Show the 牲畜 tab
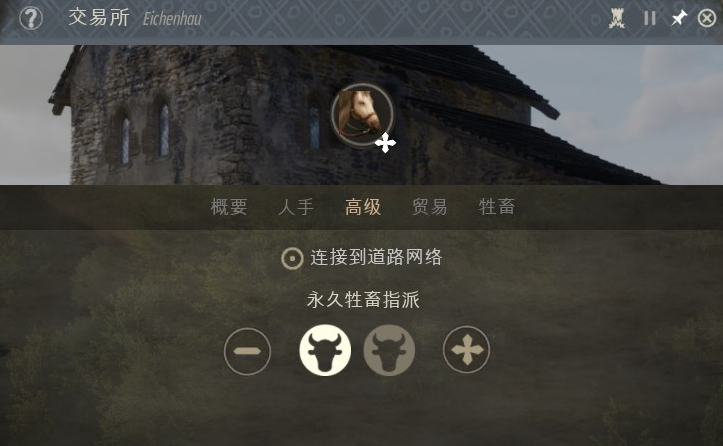This screenshot has width=723, height=446. pos(497,207)
